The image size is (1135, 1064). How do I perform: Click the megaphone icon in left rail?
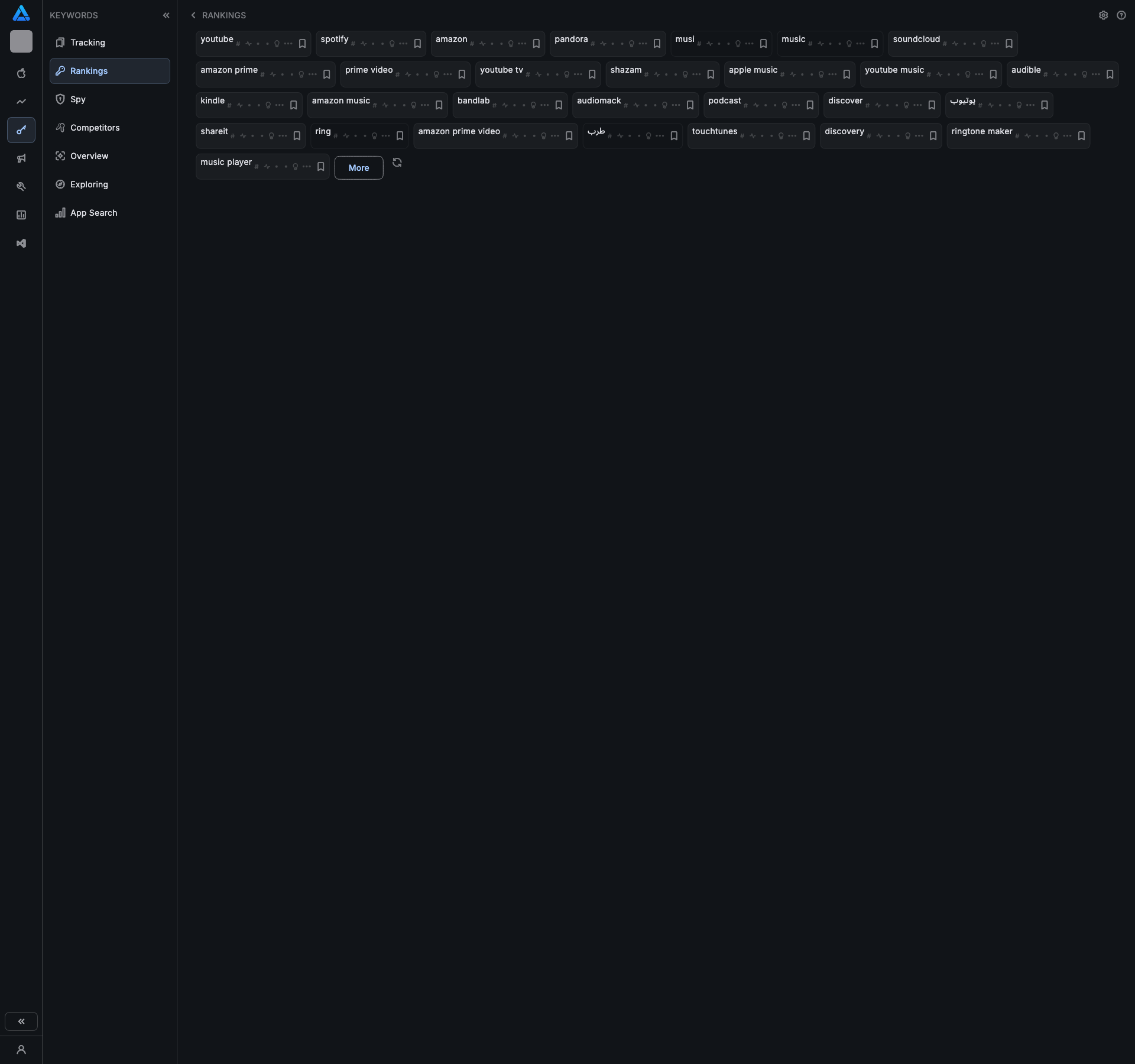(x=21, y=158)
